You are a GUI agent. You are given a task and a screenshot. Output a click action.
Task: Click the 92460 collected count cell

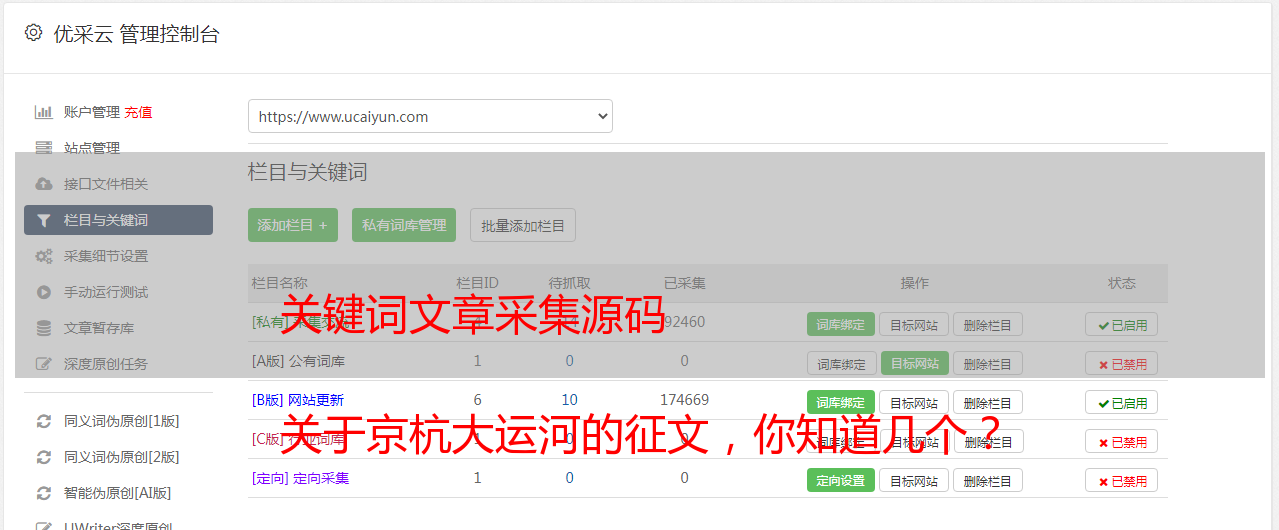684,322
